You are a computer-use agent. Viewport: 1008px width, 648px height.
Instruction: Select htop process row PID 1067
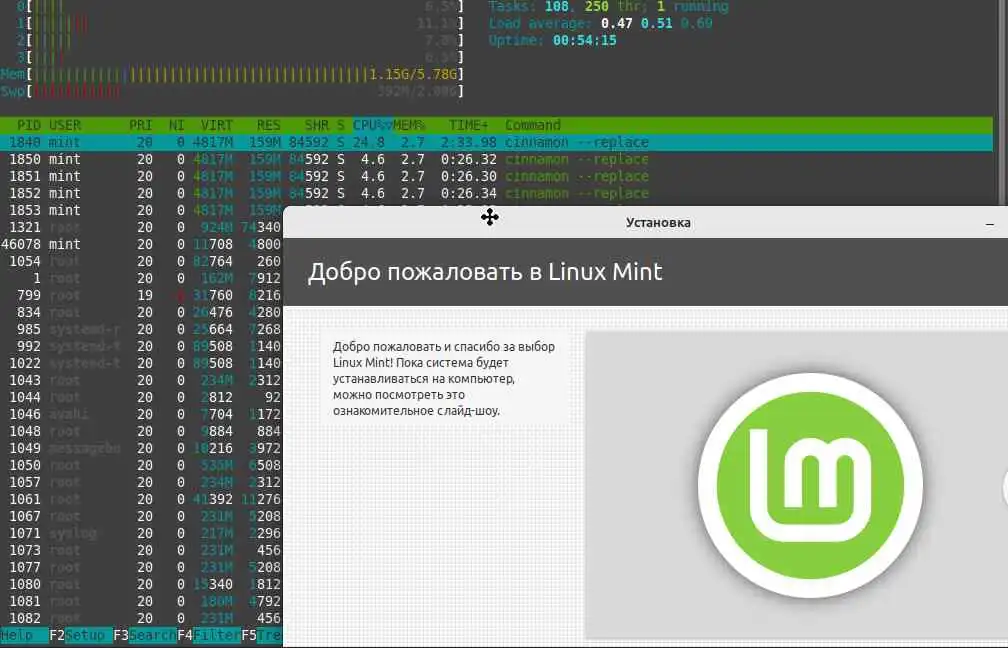click(x=141, y=516)
